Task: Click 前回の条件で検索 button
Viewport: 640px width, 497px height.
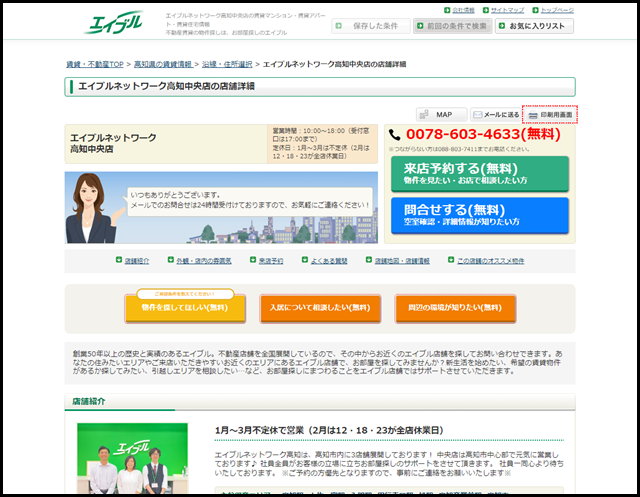Action: 452,26
